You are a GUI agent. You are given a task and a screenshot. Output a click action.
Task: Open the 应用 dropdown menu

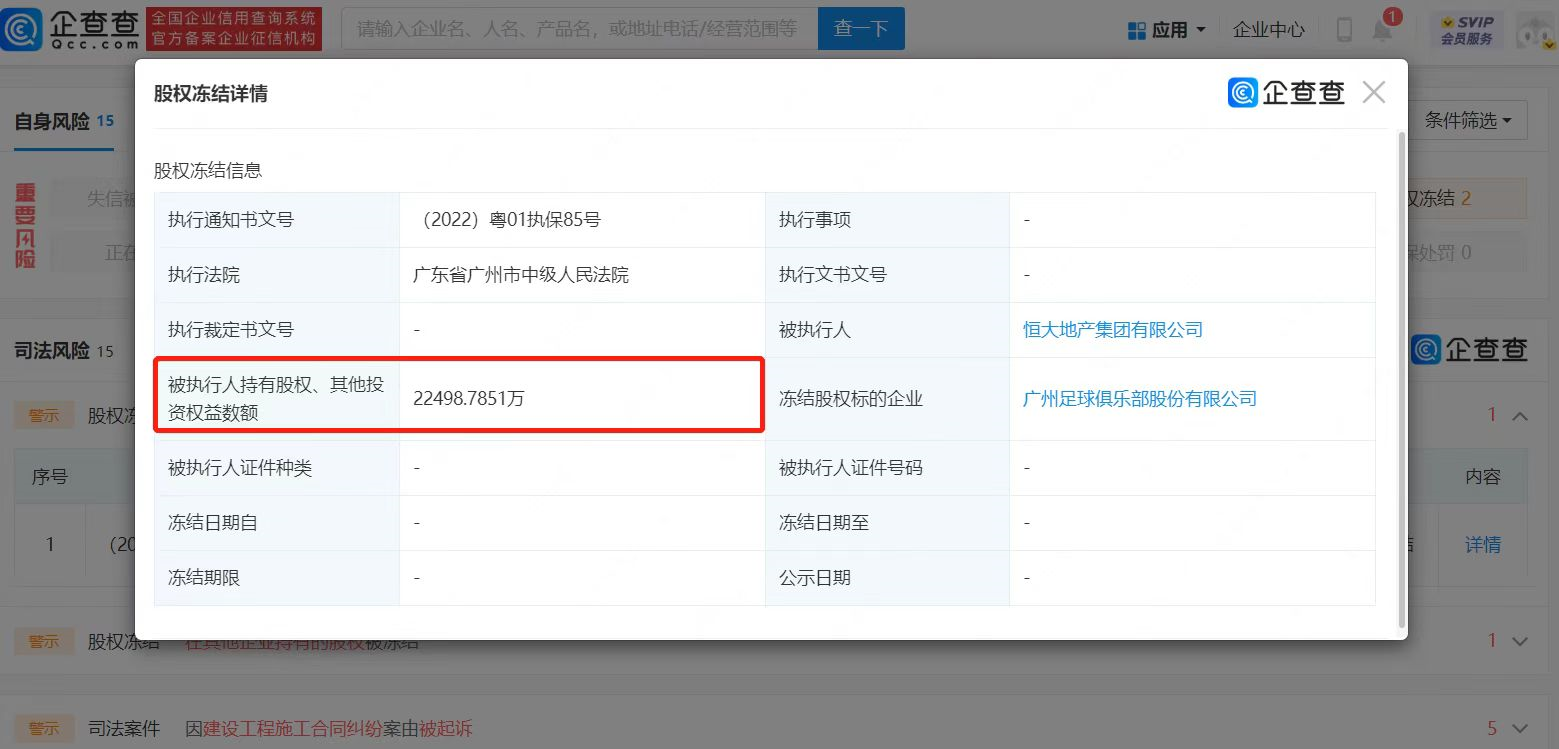[x=1167, y=30]
